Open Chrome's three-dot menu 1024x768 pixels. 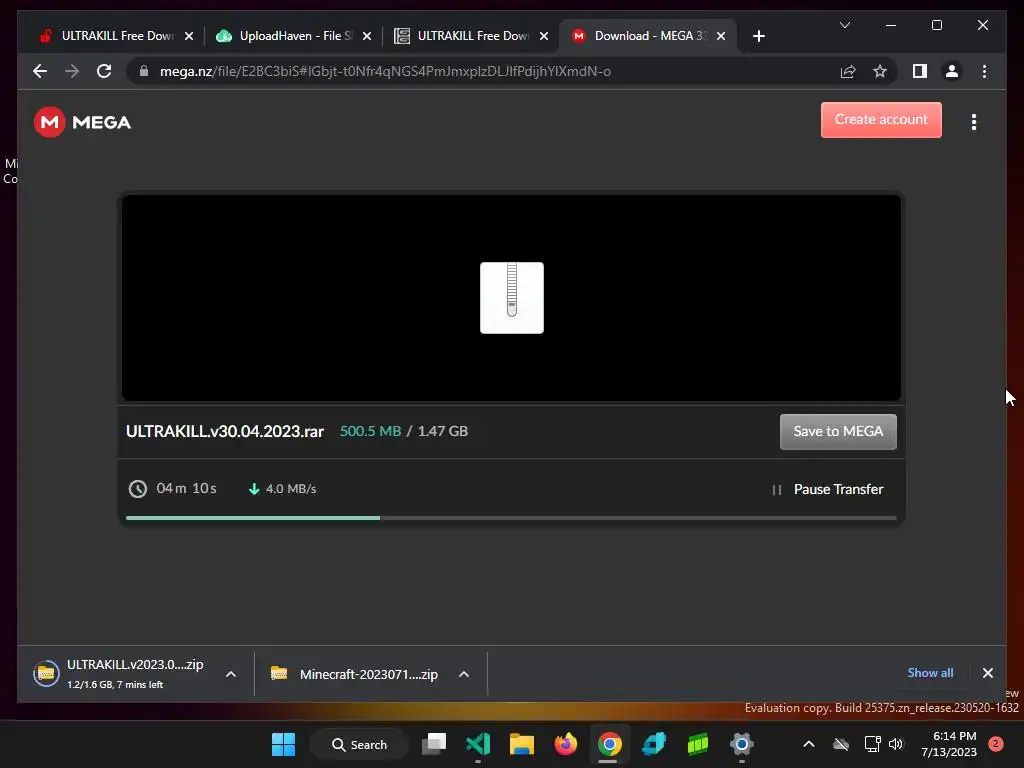984,71
